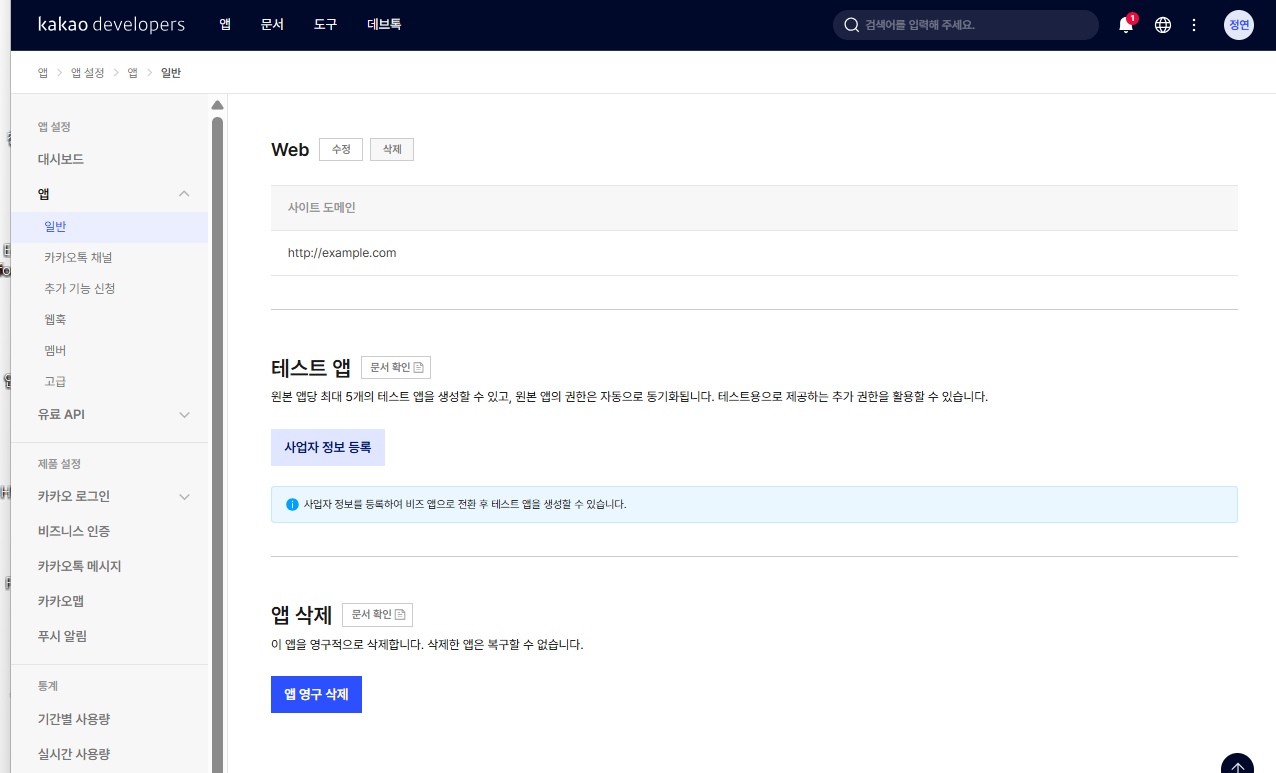Click the Web 수정 button
The image size is (1276, 773).
(x=341, y=149)
